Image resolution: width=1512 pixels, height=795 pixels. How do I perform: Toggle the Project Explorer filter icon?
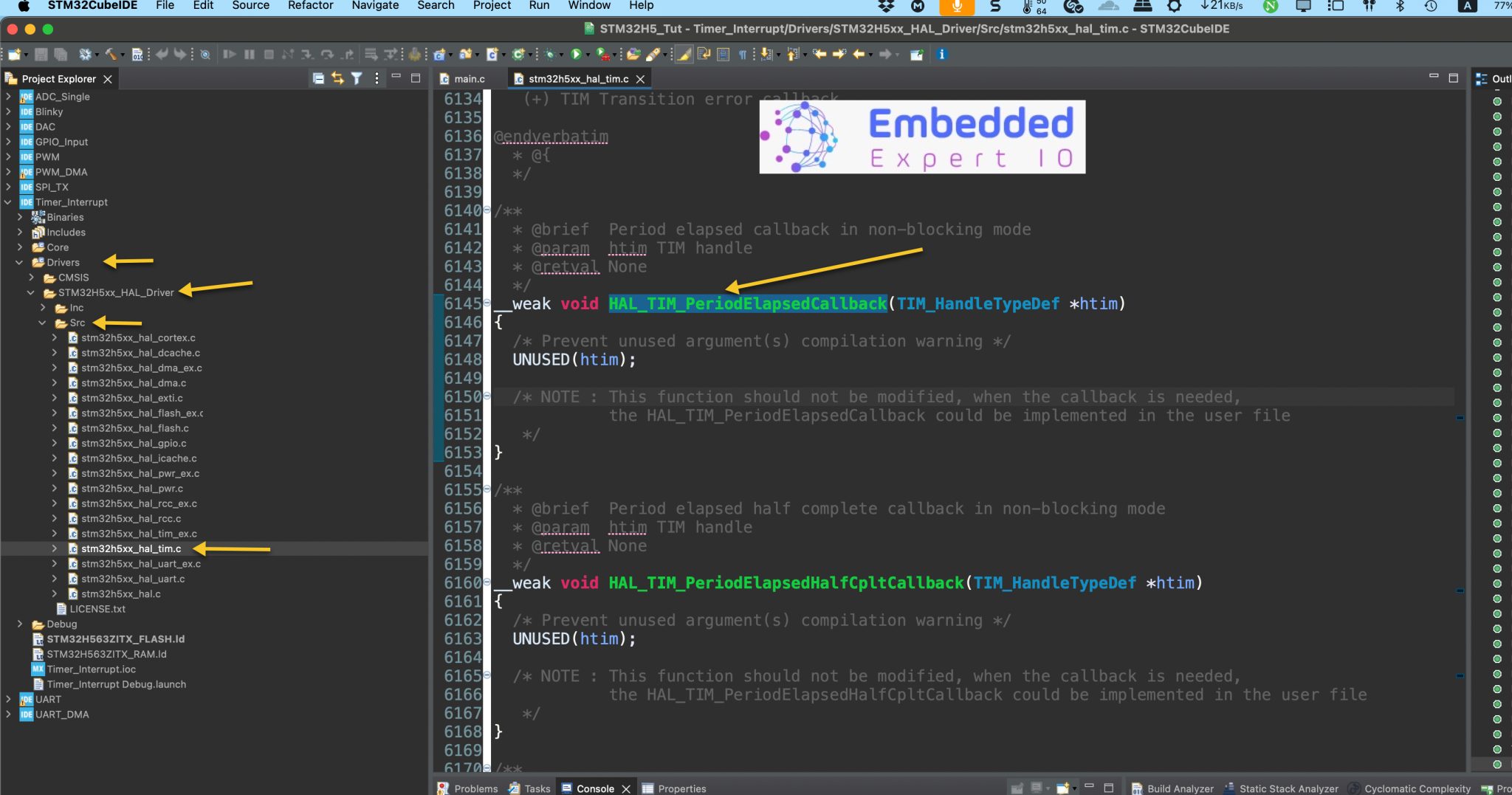point(358,78)
